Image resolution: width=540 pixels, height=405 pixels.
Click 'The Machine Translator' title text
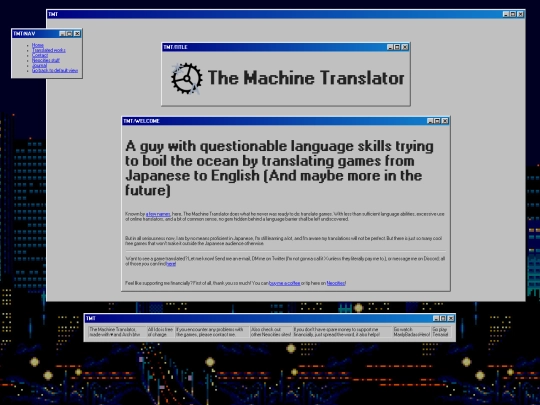coord(306,78)
